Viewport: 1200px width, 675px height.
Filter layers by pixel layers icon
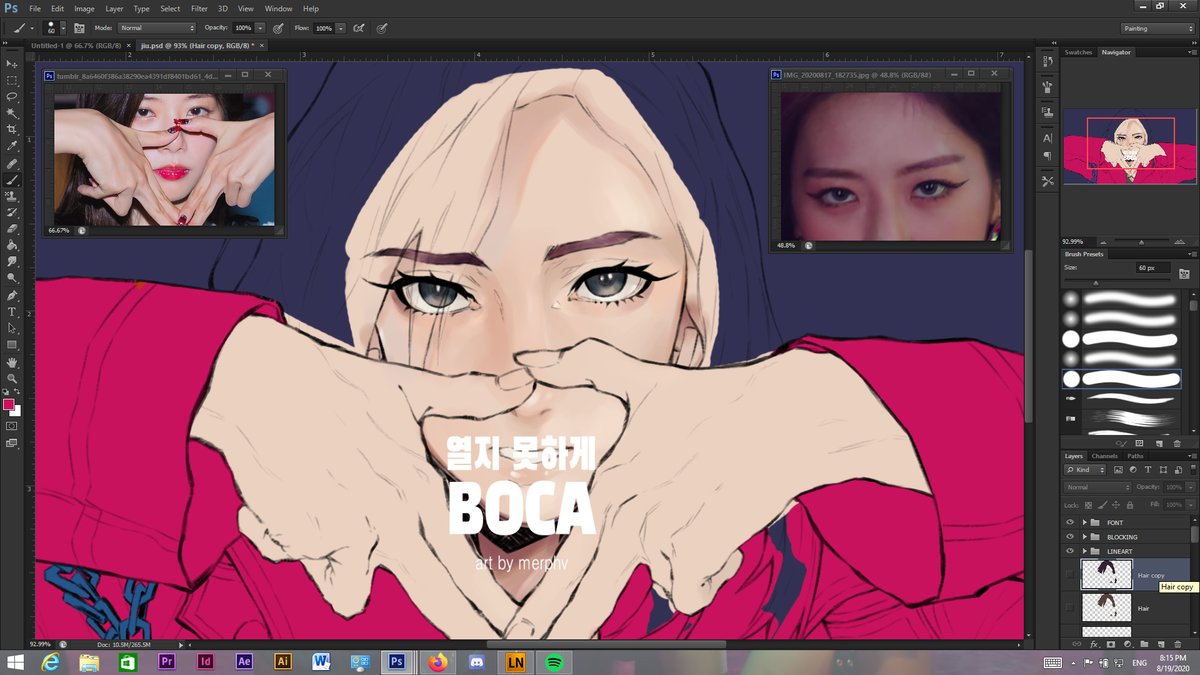click(1118, 470)
